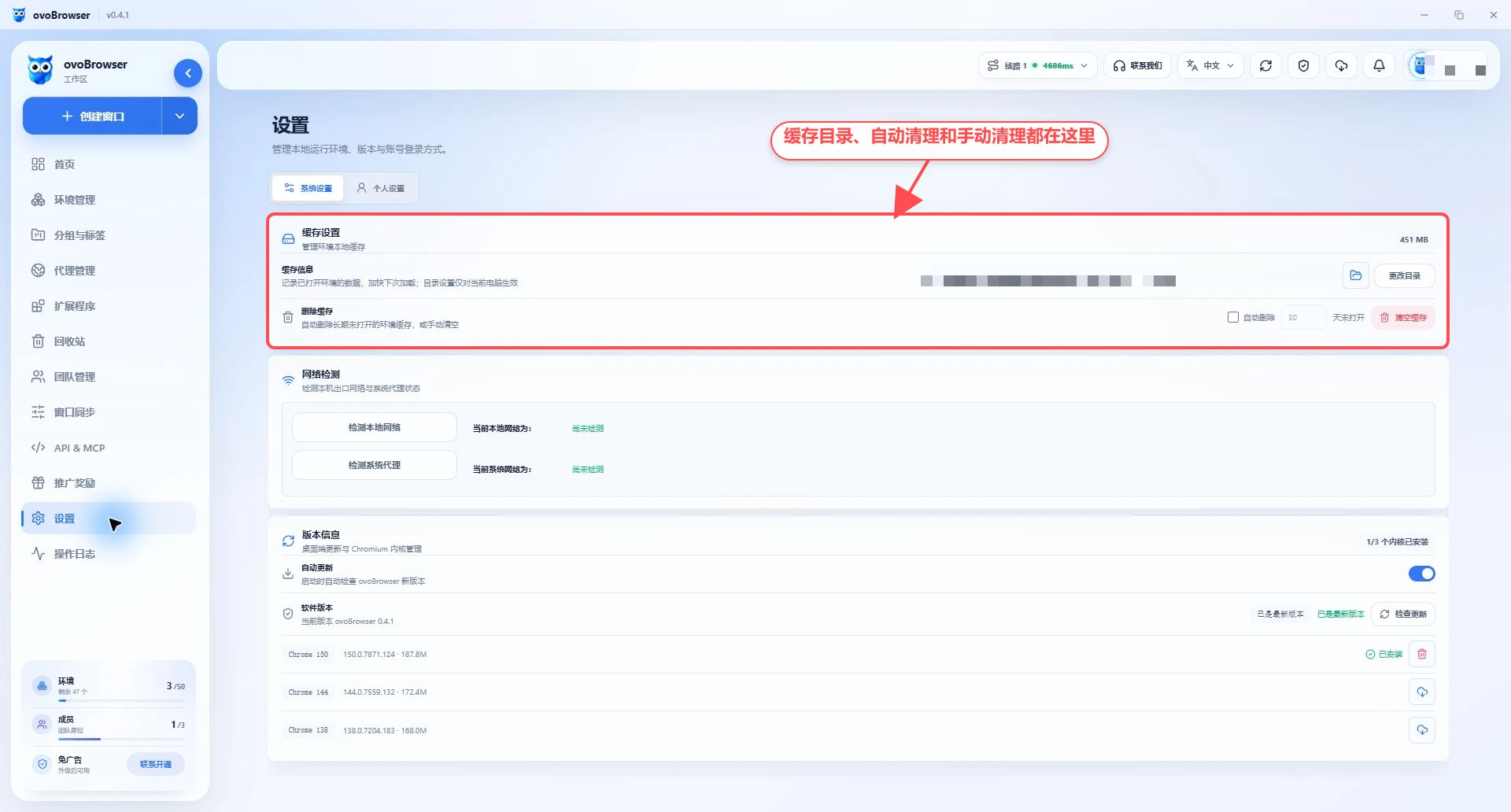Click the green 已是最新版本 text
The width and height of the screenshot is (1511, 812).
coord(1340,614)
